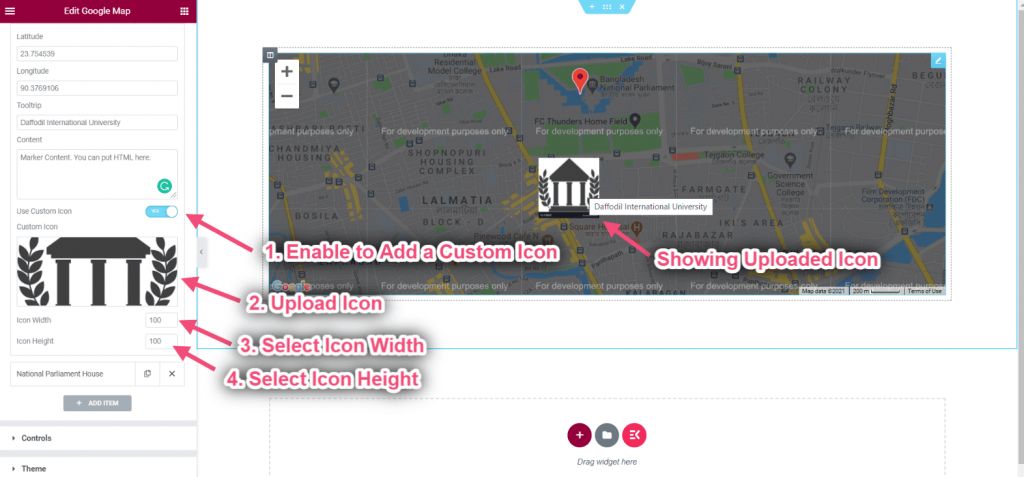This screenshot has width=1024, height=477.
Task: Click the map zoom in plus button
Action: [x=287, y=72]
